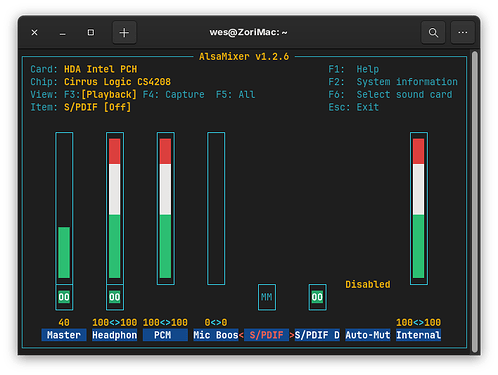Click the terminal vertical scrollbar
Screen dimensions: 498x375
click(475, 202)
